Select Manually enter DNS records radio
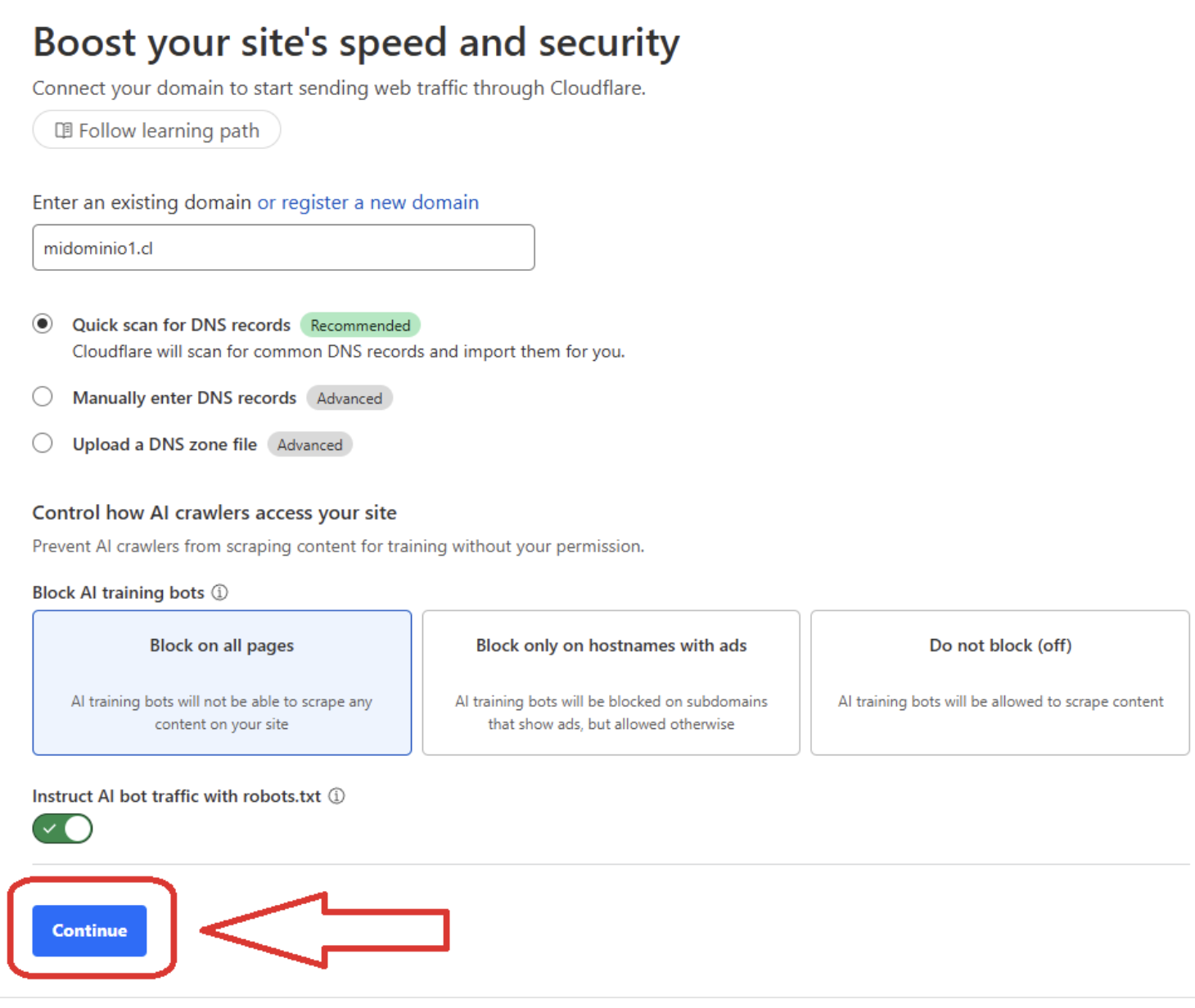 click(x=43, y=397)
